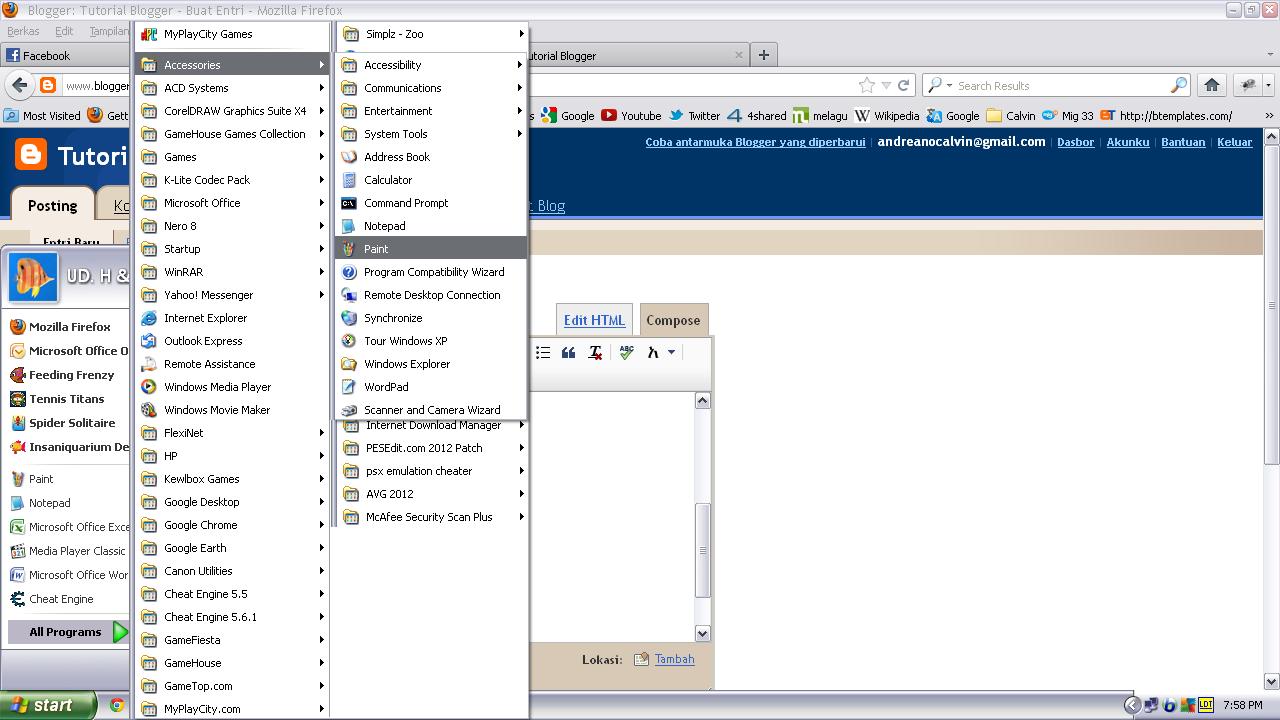Open Calculator in the Accessories menu
Screen dimensions: 1280x720
(431, 180)
